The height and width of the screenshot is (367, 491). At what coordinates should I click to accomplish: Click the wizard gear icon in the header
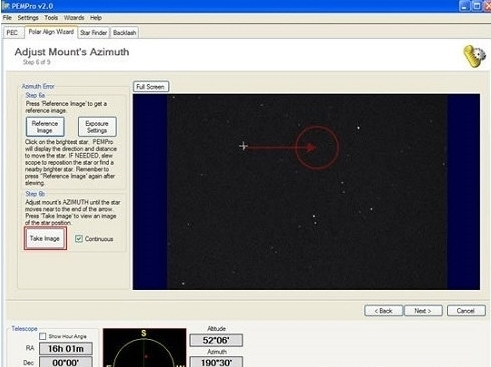click(x=475, y=56)
